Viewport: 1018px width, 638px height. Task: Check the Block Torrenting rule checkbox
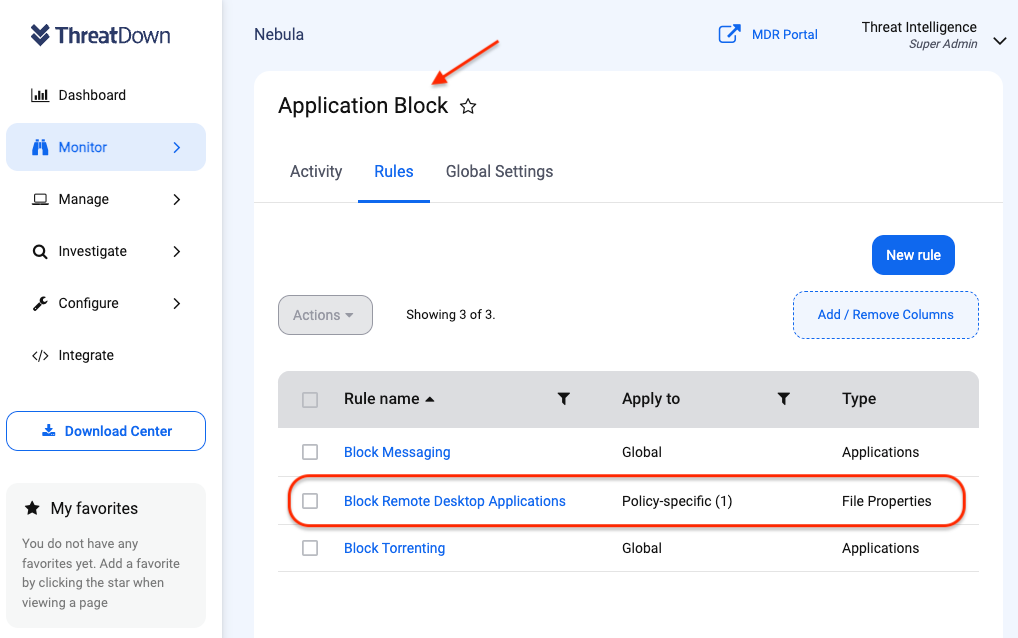point(310,548)
